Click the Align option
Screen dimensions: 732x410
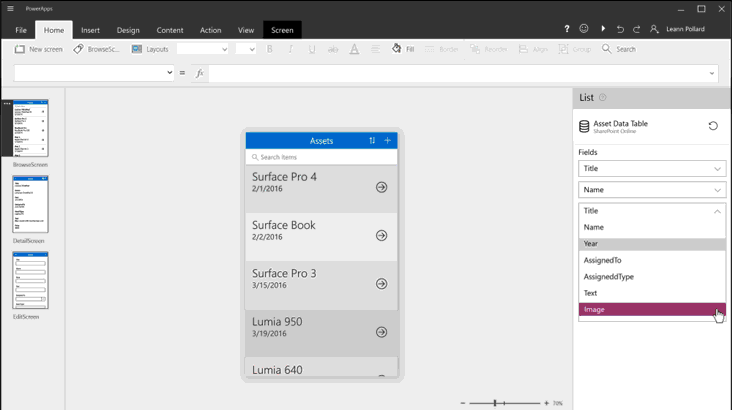(x=533, y=49)
